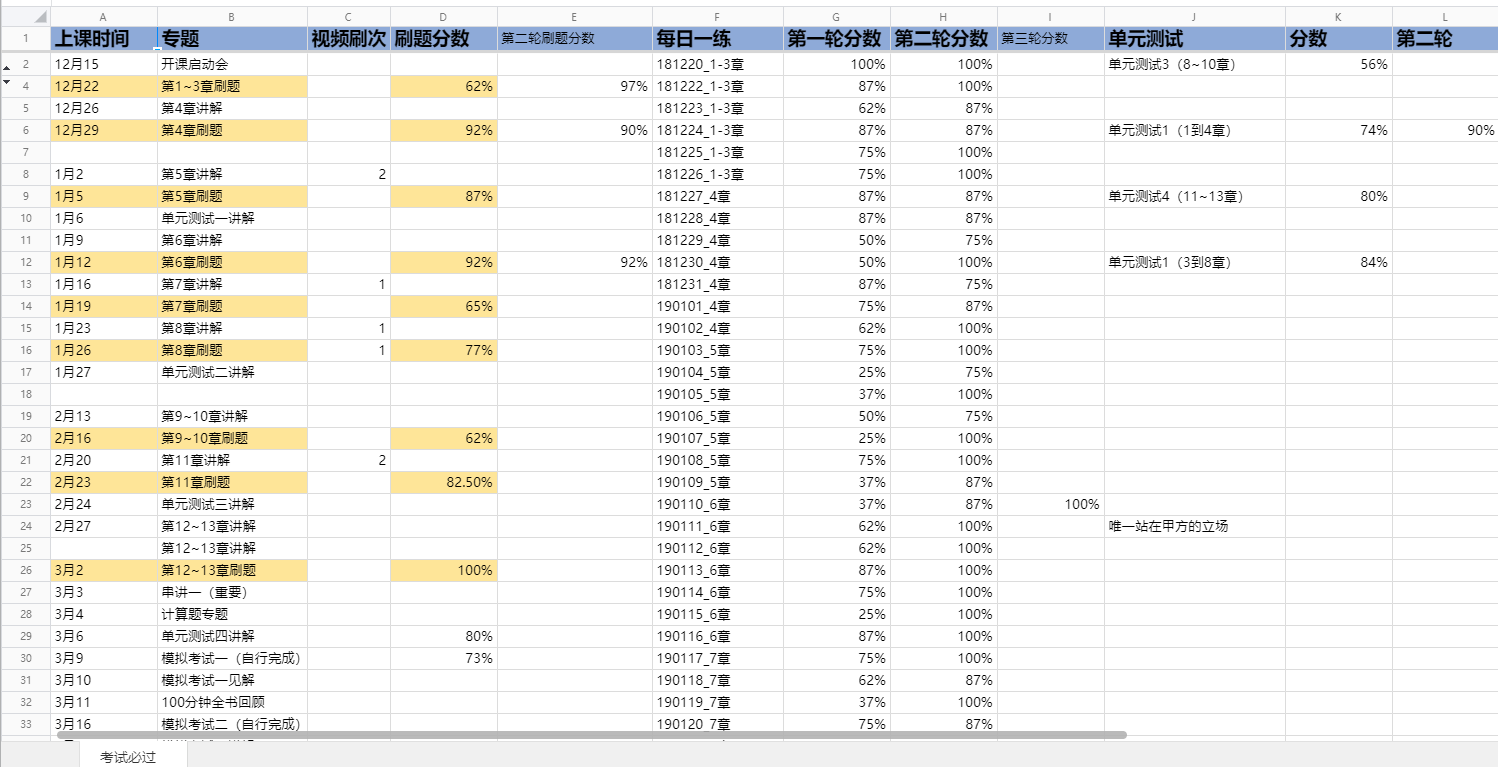Select the 181220_1-3章 cell
Image resolution: width=1498 pixels, height=767 pixels.
coord(717,64)
